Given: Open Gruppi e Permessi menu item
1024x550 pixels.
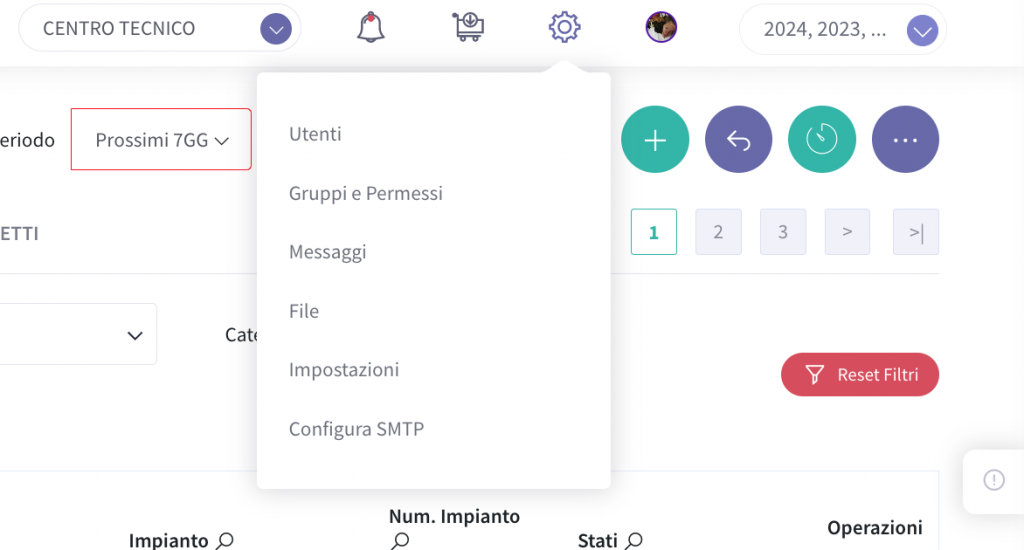Looking at the screenshot, I should point(366,193).
